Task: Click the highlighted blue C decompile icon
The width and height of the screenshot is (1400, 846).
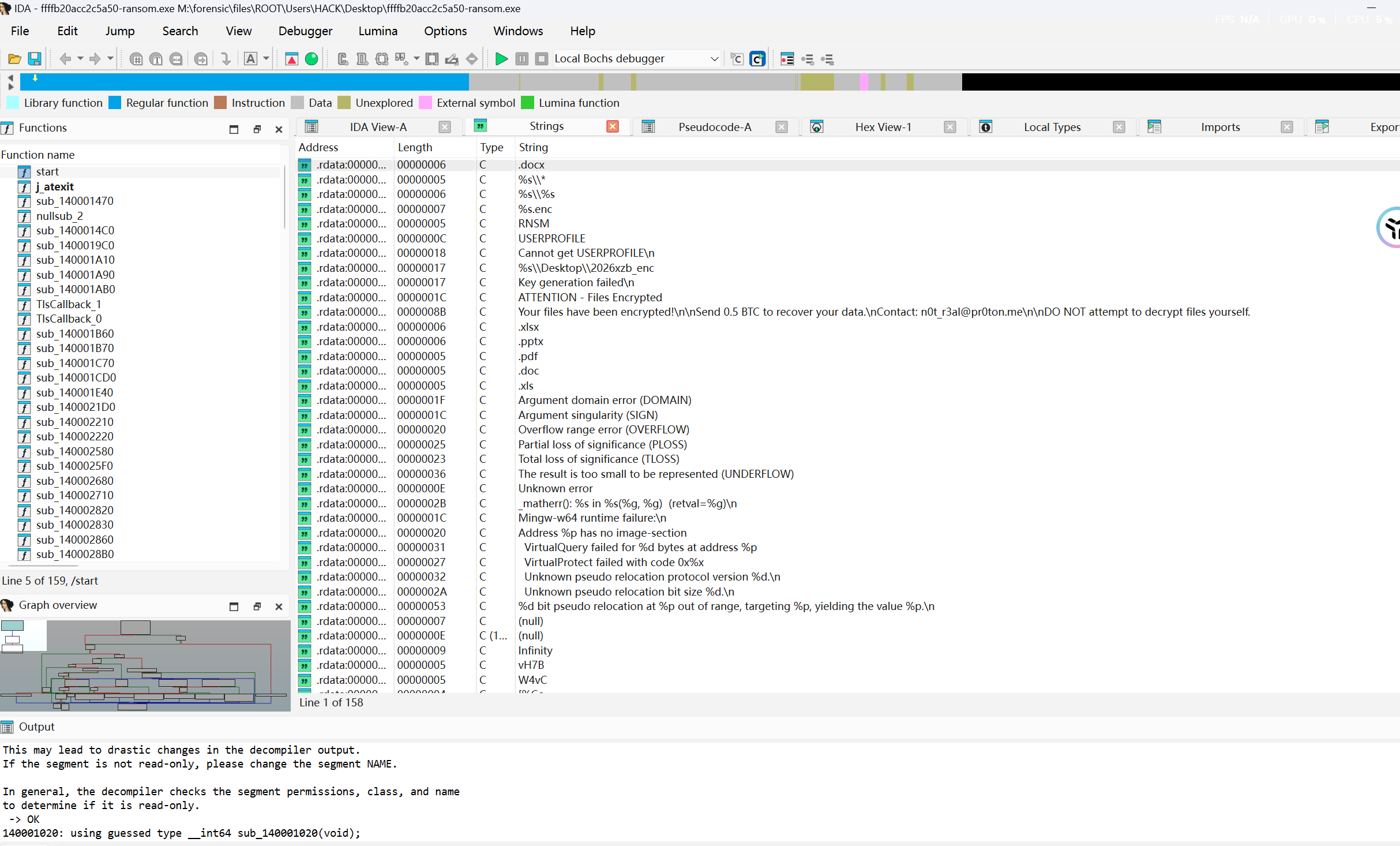Action: pyautogui.click(x=757, y=59)
